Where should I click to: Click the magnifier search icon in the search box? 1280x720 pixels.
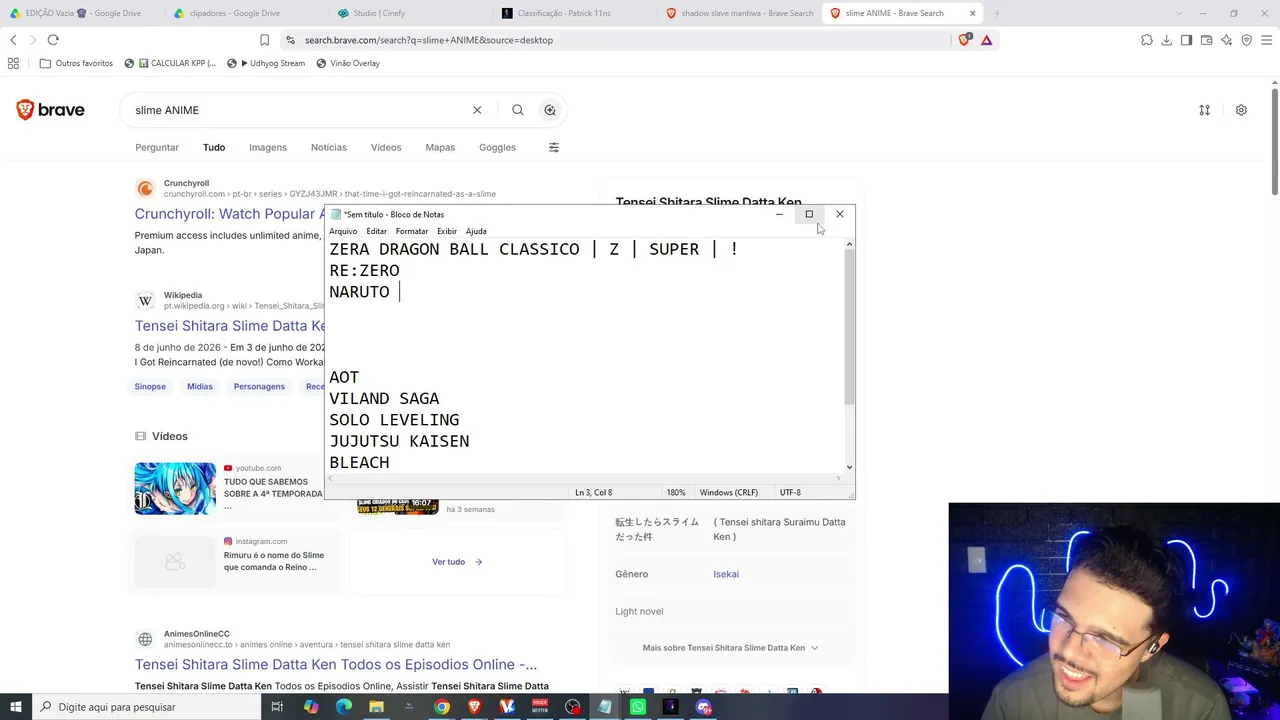point(517,110)
